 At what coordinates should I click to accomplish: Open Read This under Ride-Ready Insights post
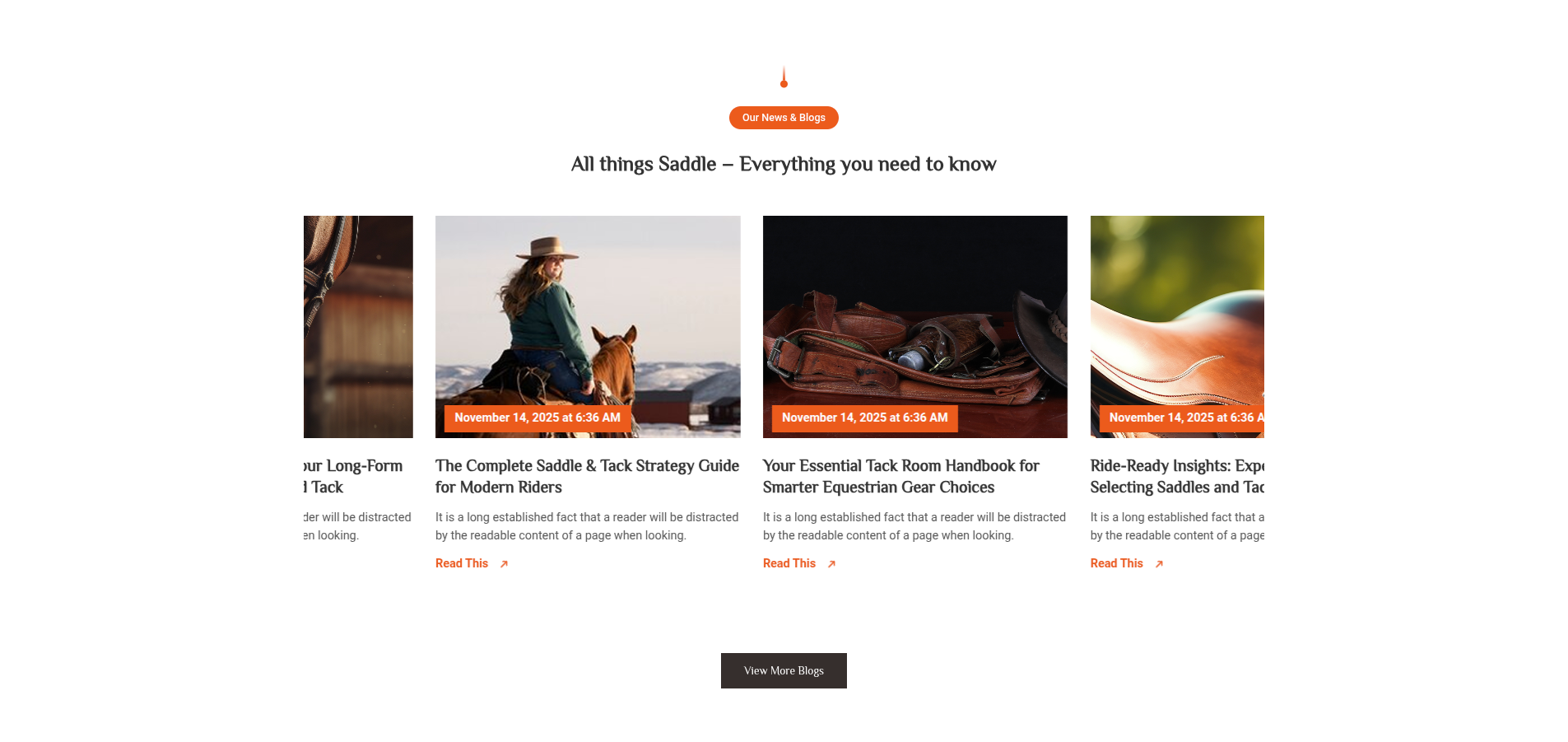[1117, 563]
